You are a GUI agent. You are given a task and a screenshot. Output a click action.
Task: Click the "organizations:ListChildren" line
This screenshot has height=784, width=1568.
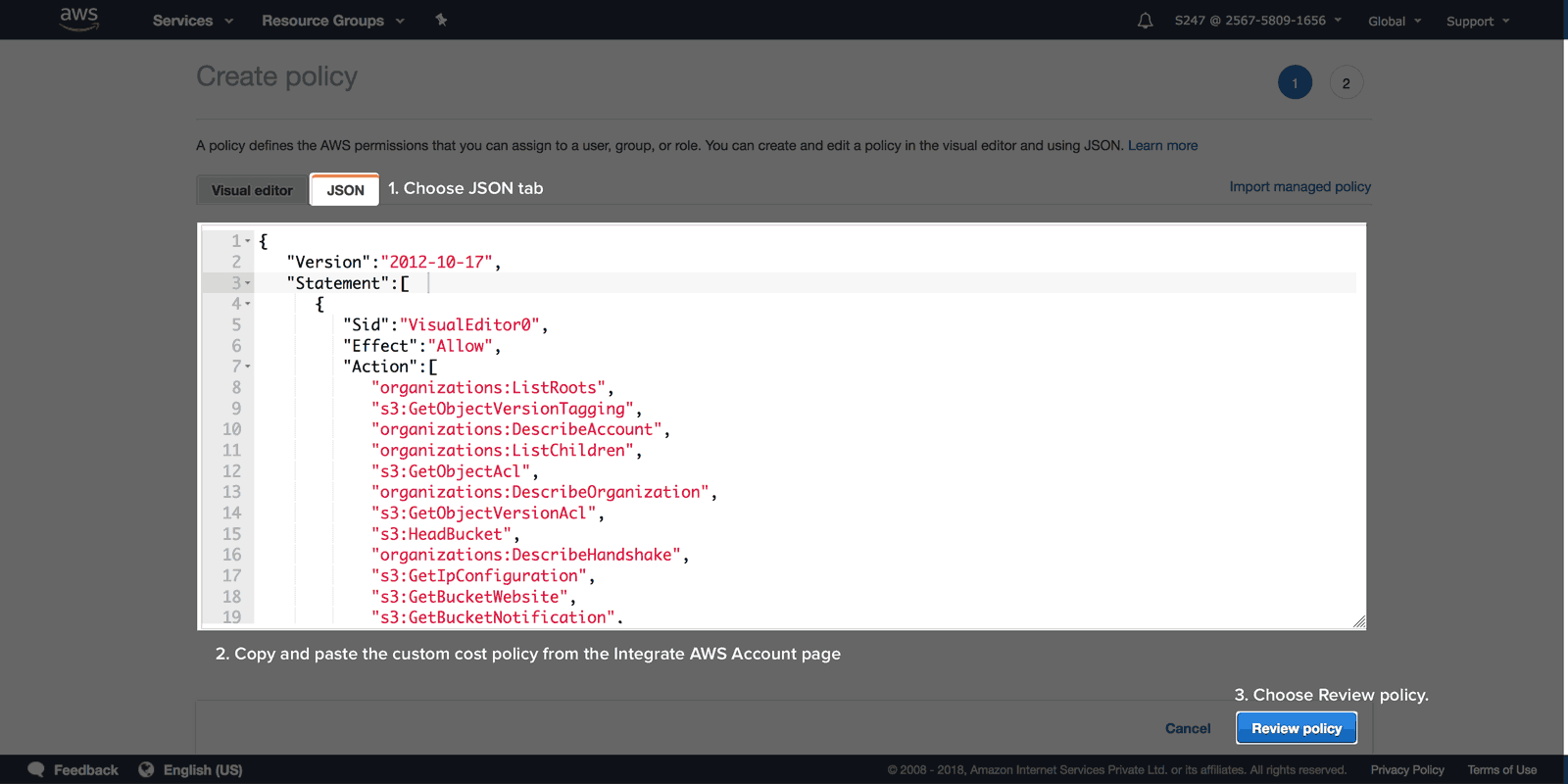(507, 450)
